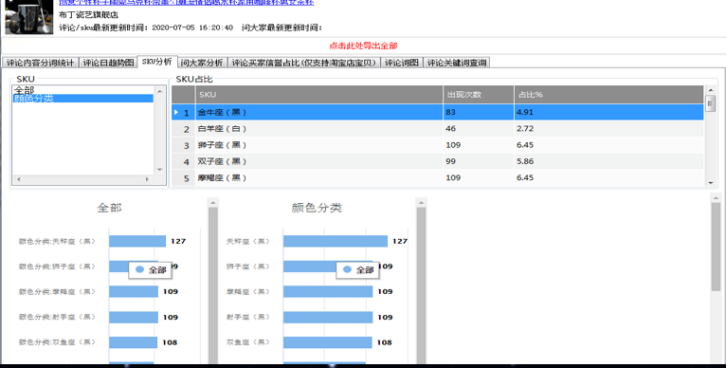This screenshot has width=727, height=368.
Task: Toggle the 全部 legend in the 全部 chart
Action: tap(150, 270)
